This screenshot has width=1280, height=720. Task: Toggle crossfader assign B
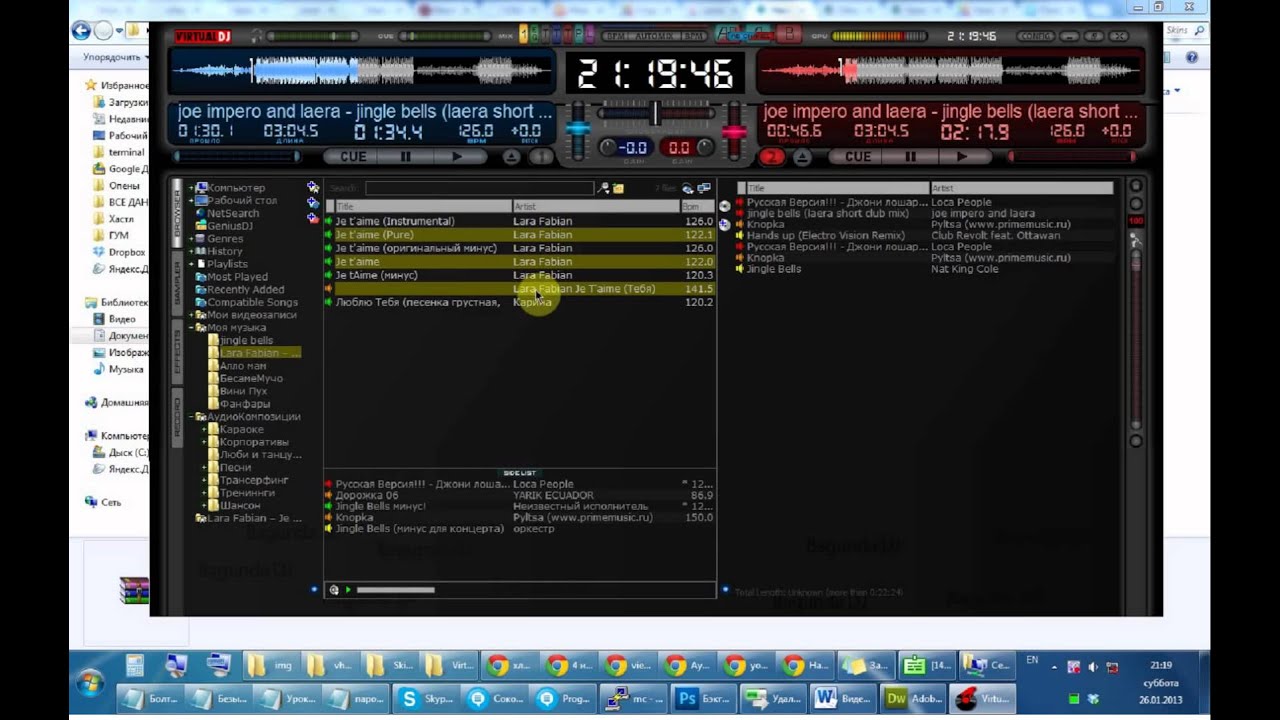point(791,35)
